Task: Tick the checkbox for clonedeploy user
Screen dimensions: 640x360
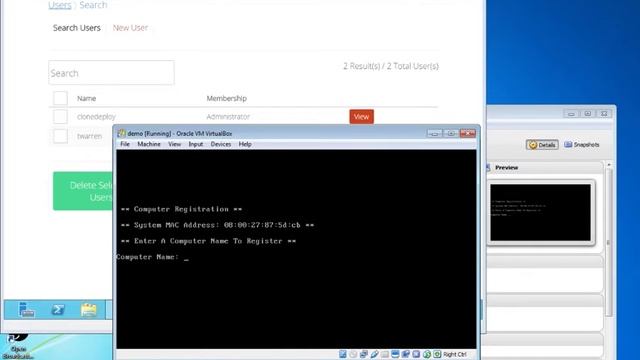Action: pyautogui.click(x=60, y=116)
